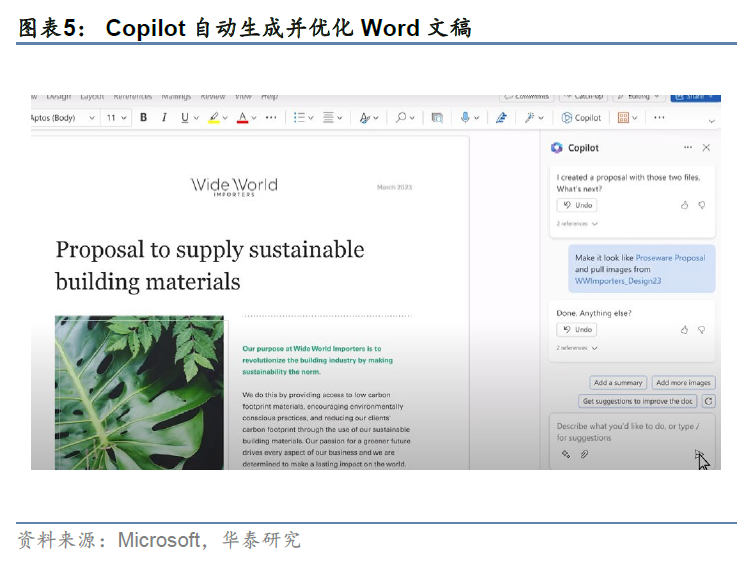Image resolution: width=756 pixels, height=575 pixels.
Task: Open font color dropdown arrow
Action: point(254,118)
